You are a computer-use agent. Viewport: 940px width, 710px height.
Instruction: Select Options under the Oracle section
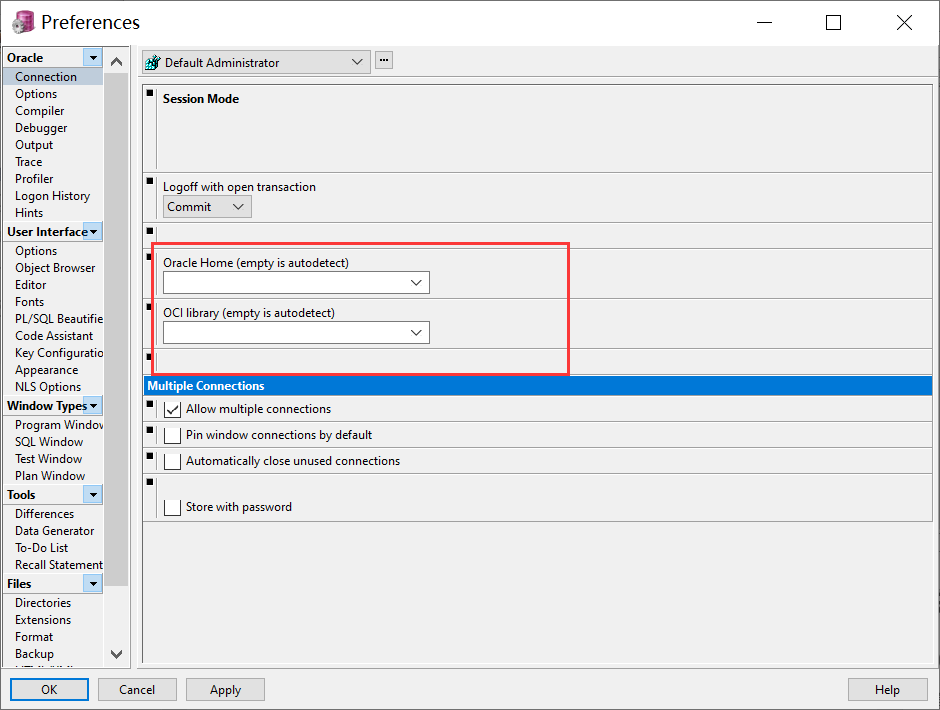click(x=36, y=94)
